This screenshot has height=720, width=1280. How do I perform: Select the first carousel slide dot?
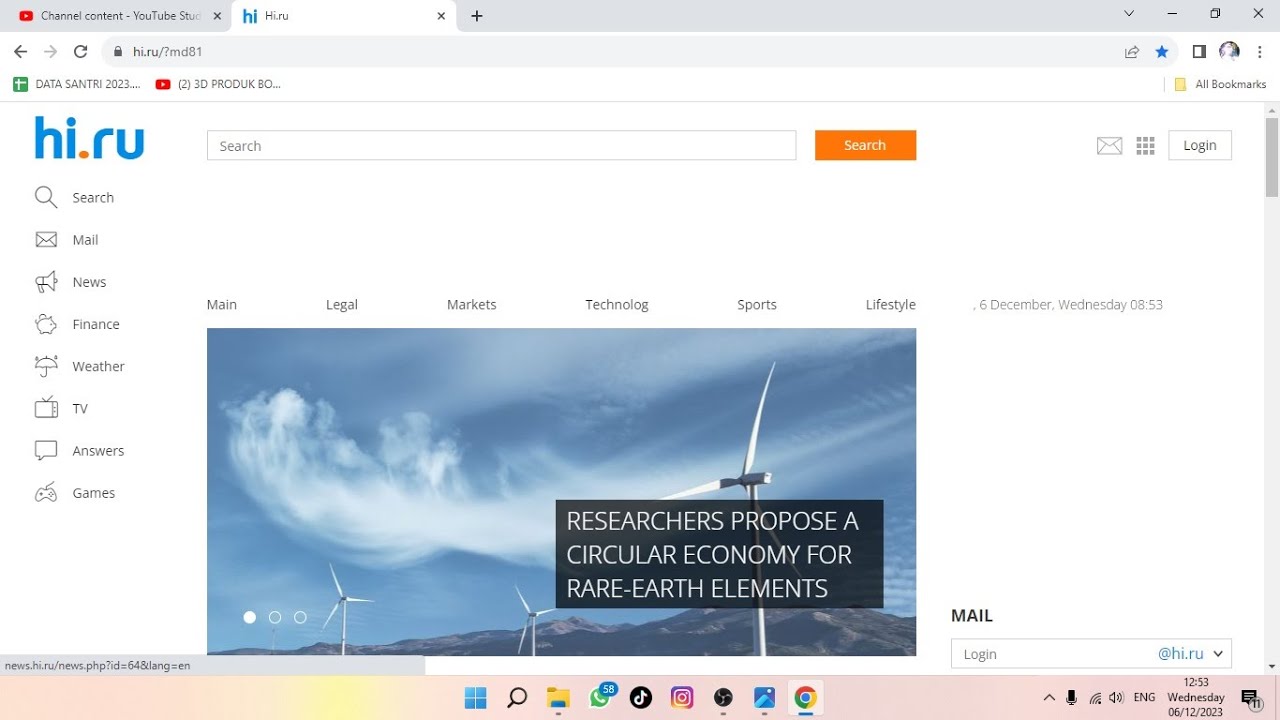[250, 617]
